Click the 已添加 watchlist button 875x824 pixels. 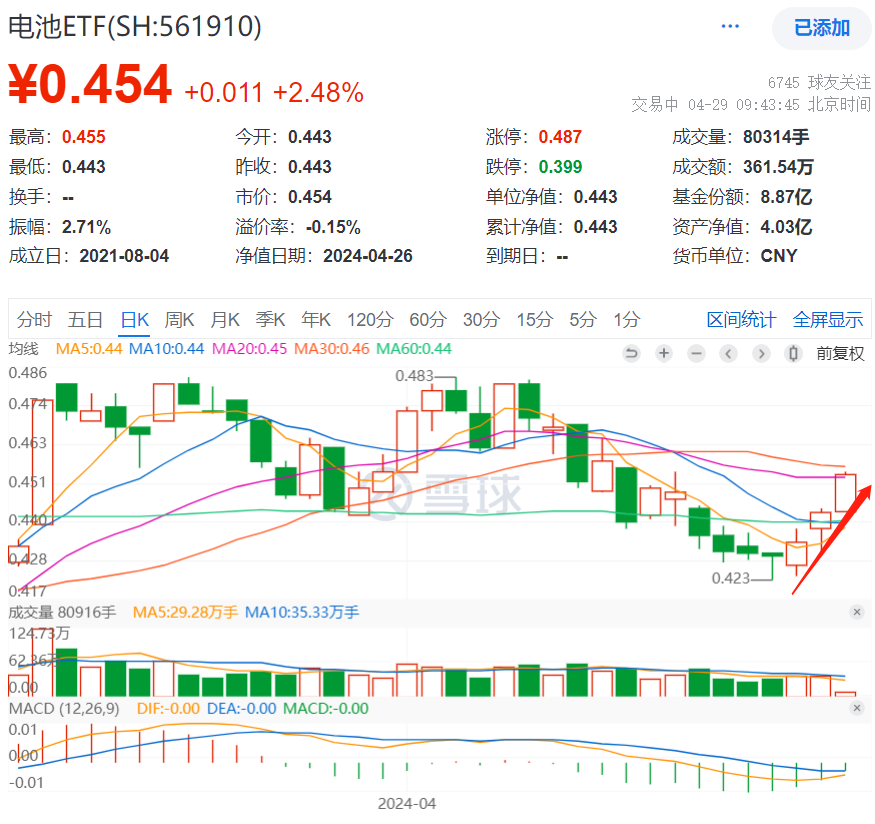click(820, 28)
